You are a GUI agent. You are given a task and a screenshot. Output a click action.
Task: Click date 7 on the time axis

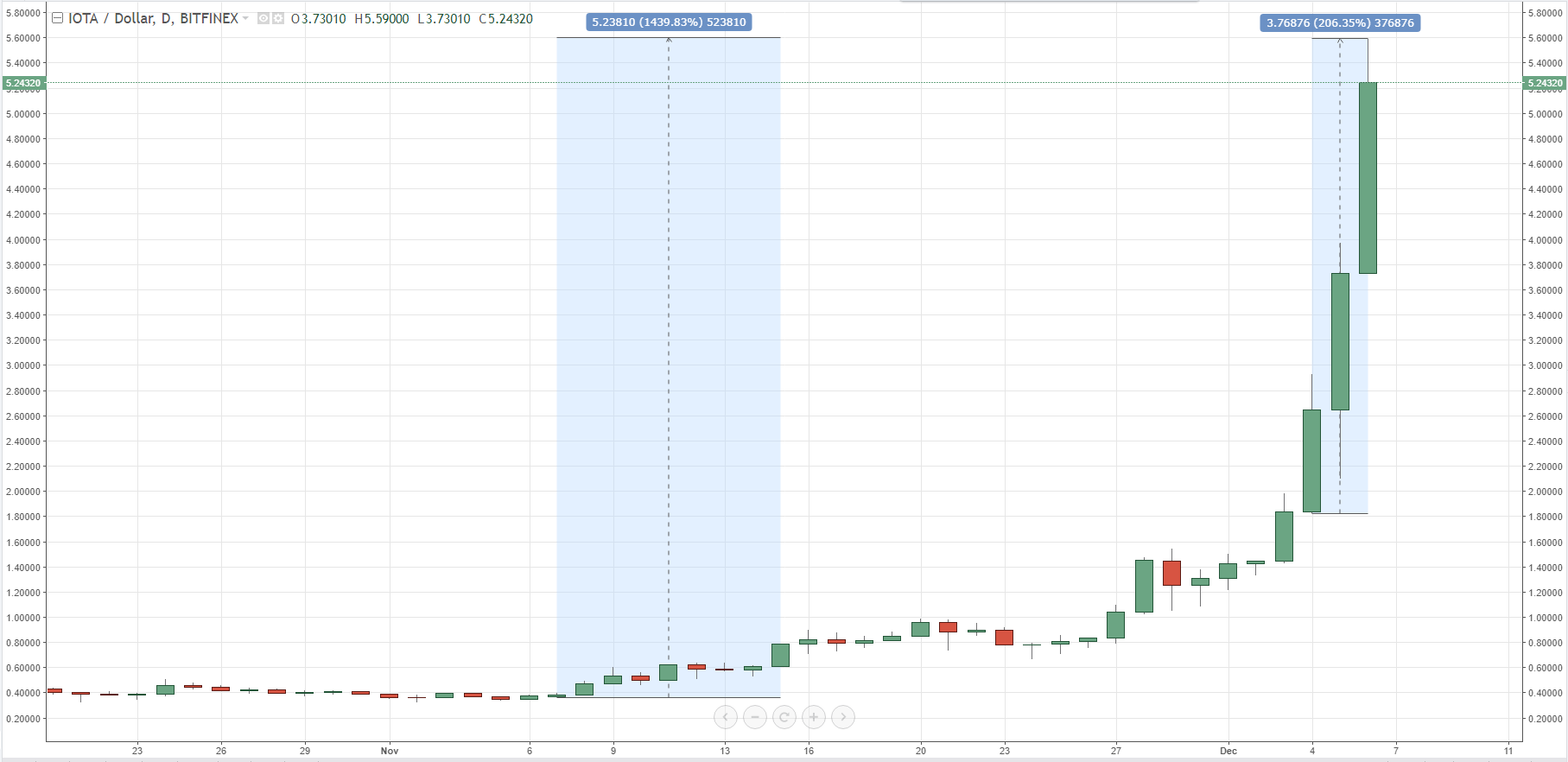point(1396,751)
